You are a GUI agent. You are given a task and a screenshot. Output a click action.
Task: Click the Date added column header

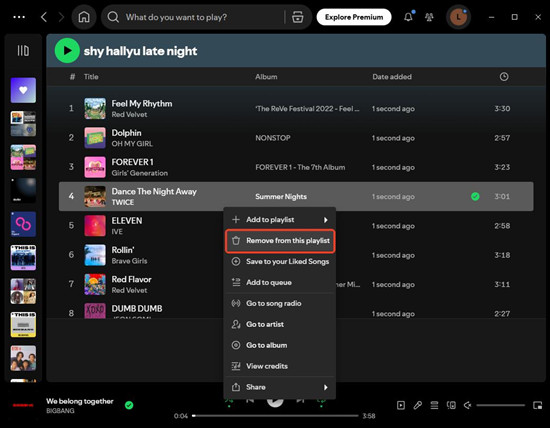pos(392,76)
